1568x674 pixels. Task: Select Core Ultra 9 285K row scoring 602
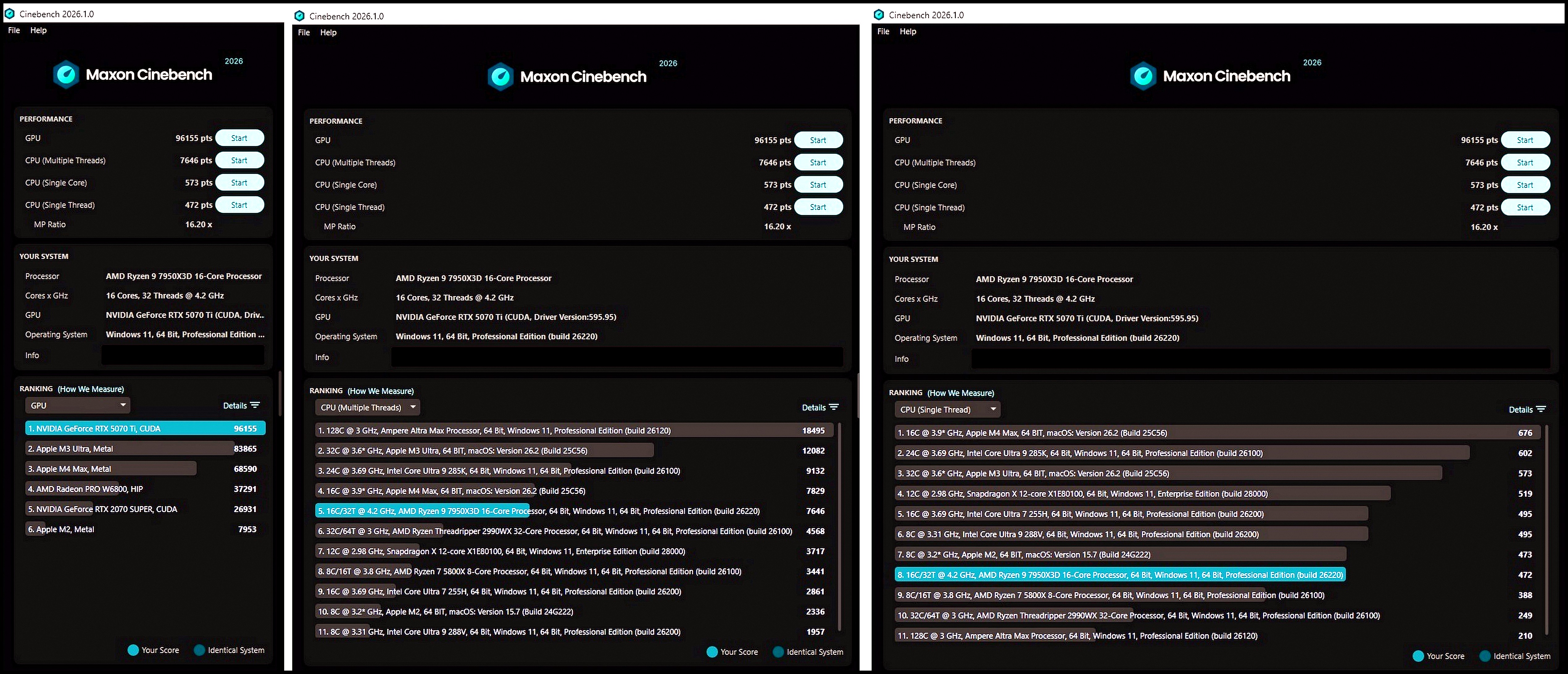(1217, 453)
